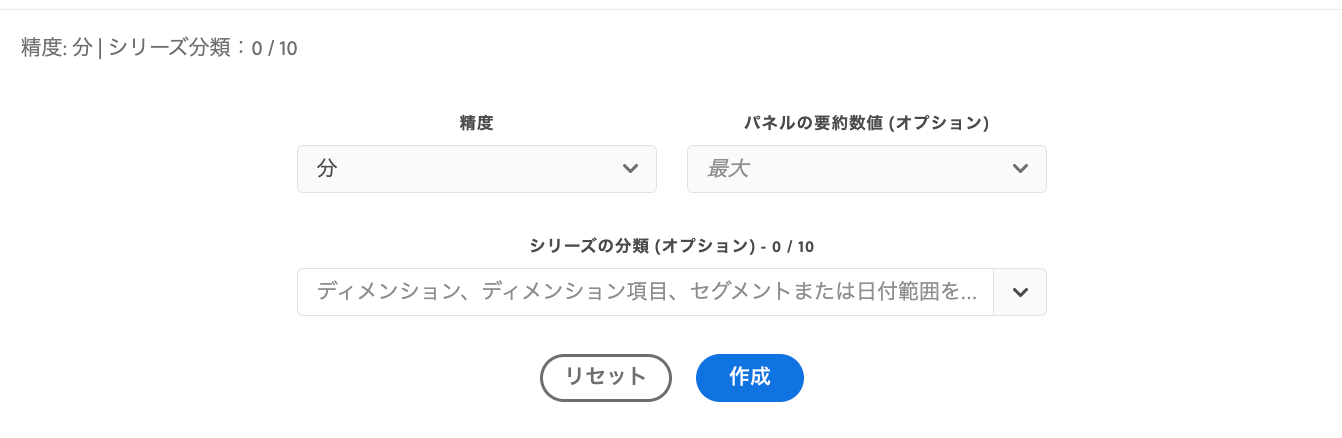The height and width of the screenshot is (438, 1342).
Task: Open the 精度 dropdown showing 分
Action: (477, 169)
